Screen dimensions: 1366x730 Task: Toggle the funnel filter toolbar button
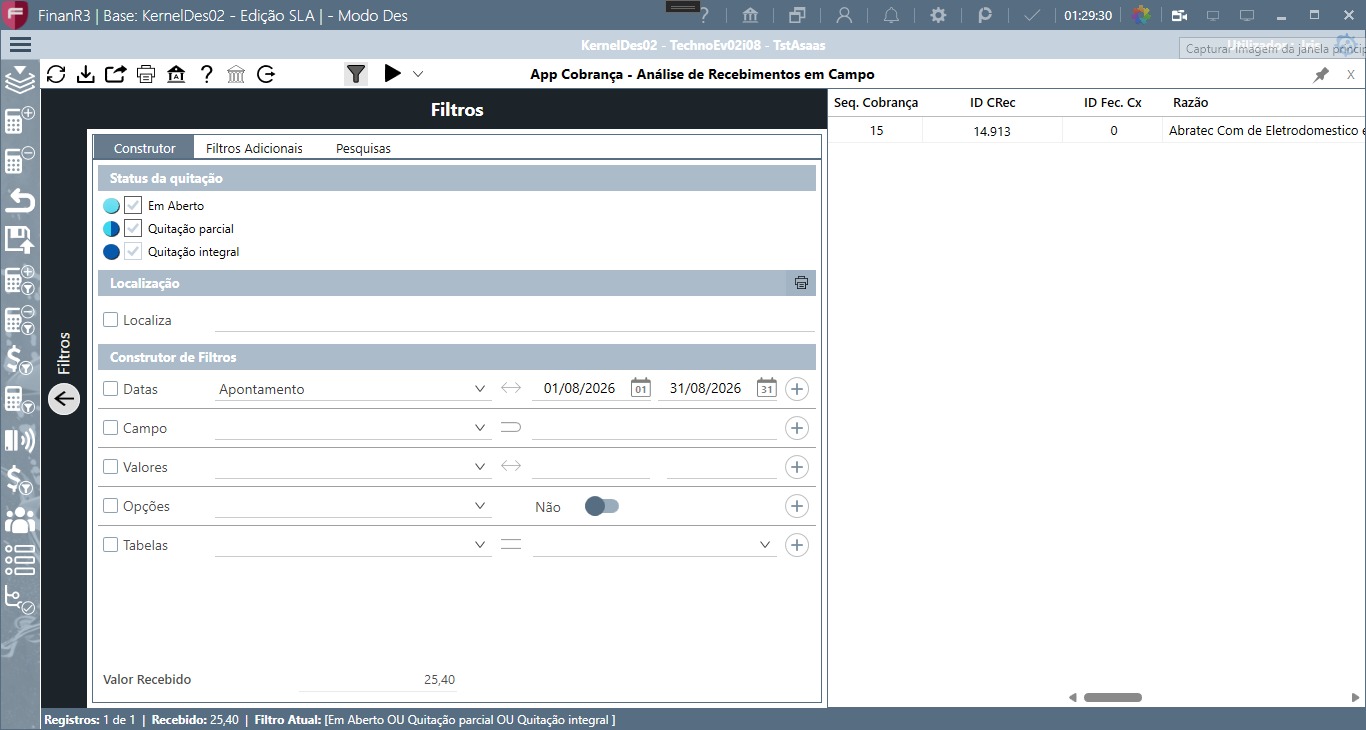(356, 73)
